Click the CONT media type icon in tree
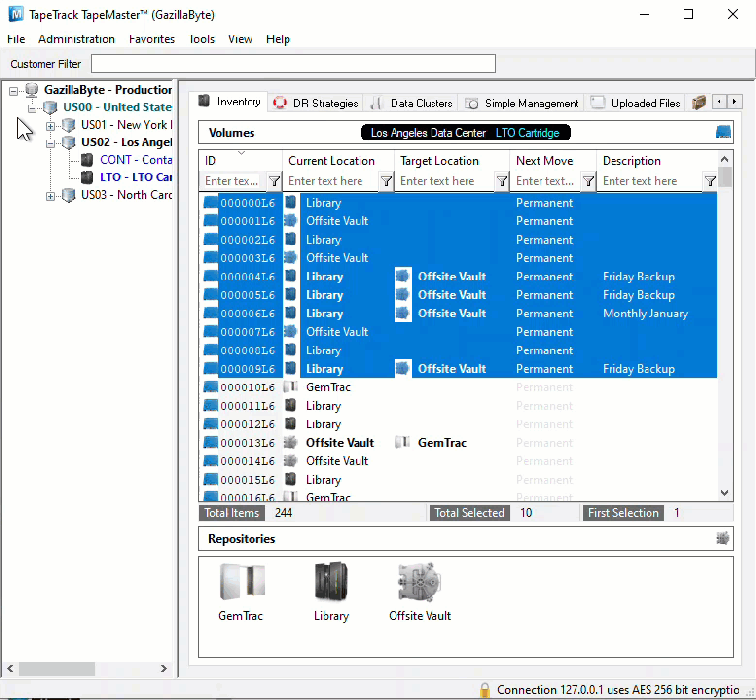The height and width of the screenshot is (700, 756). (x=87, y=160)
